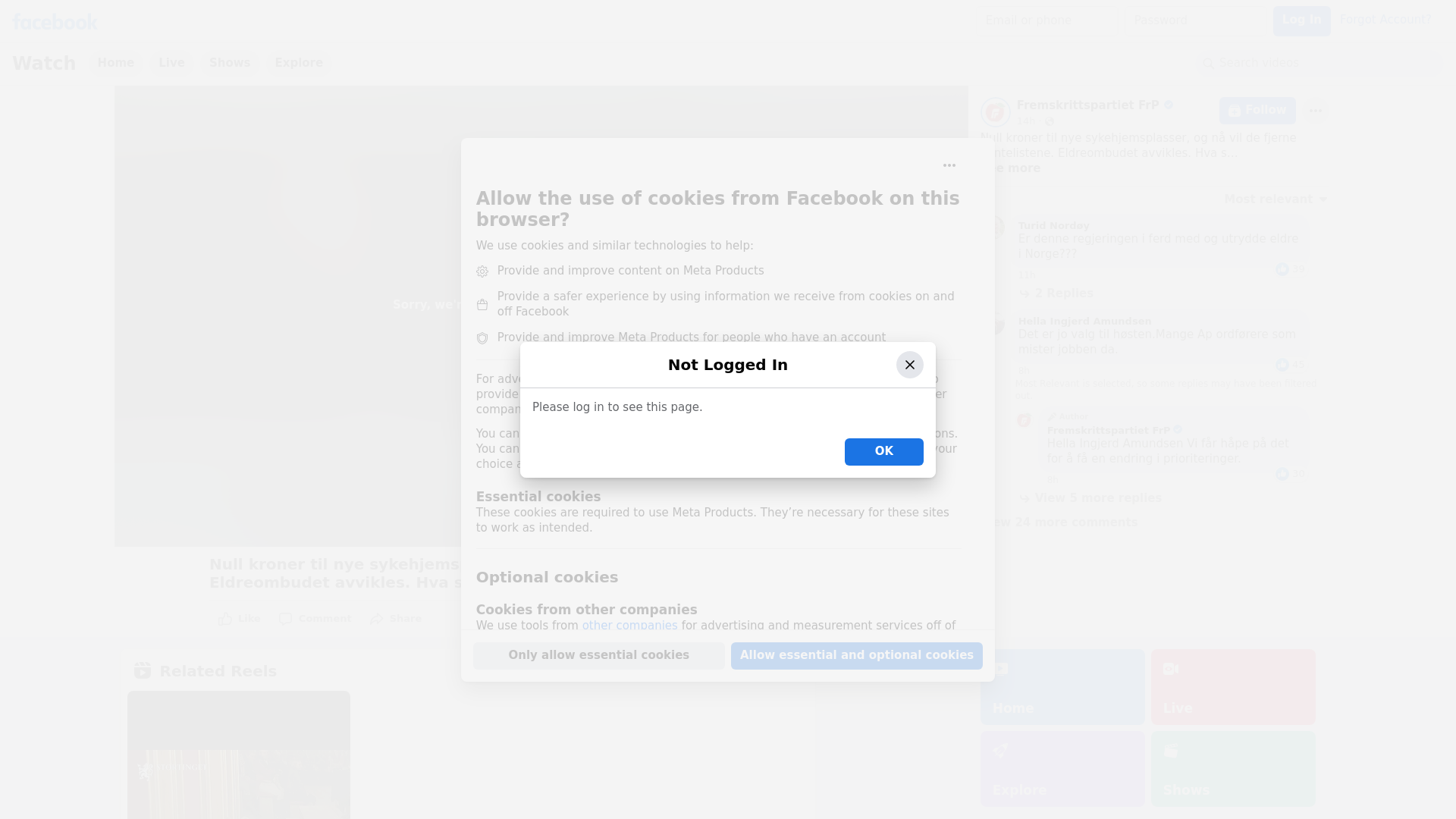View reactions on Hella Ingjerd Amundsen's comment

pyautogui.click(x=1290, y=365)
